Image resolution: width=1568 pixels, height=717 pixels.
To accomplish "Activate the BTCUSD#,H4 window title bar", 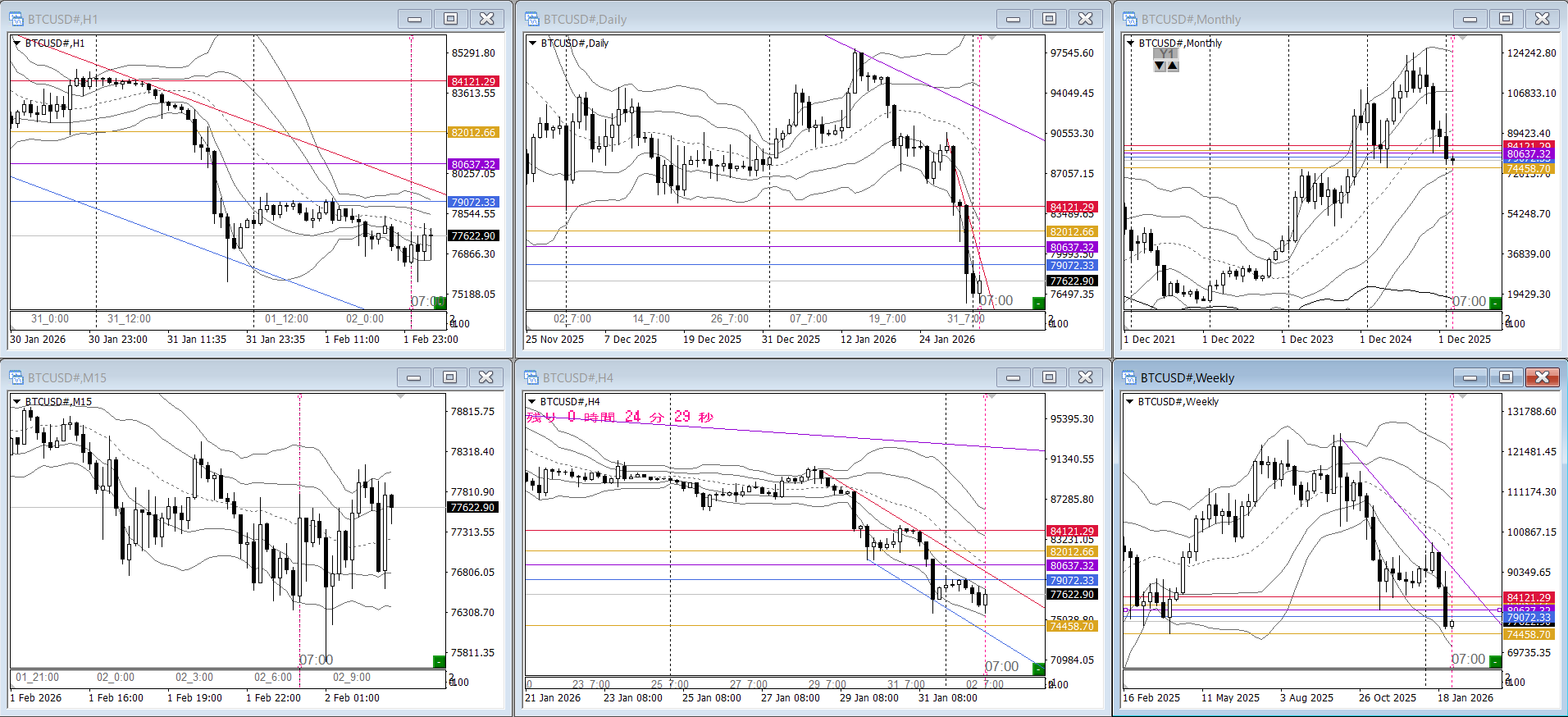I will pyautogui.click(x=738, y=377).
